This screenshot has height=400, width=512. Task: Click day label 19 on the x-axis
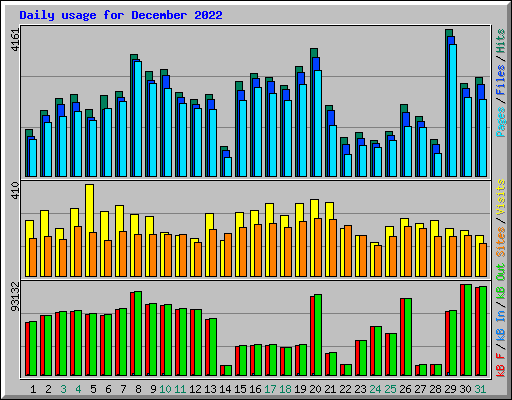300,389
